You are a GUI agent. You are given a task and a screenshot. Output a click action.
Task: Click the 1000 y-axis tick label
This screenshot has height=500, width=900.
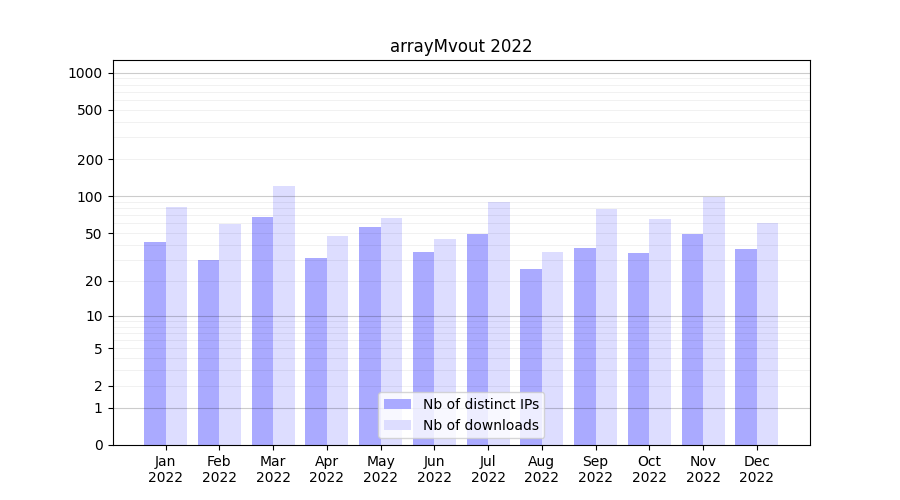[x=85, y=73]
